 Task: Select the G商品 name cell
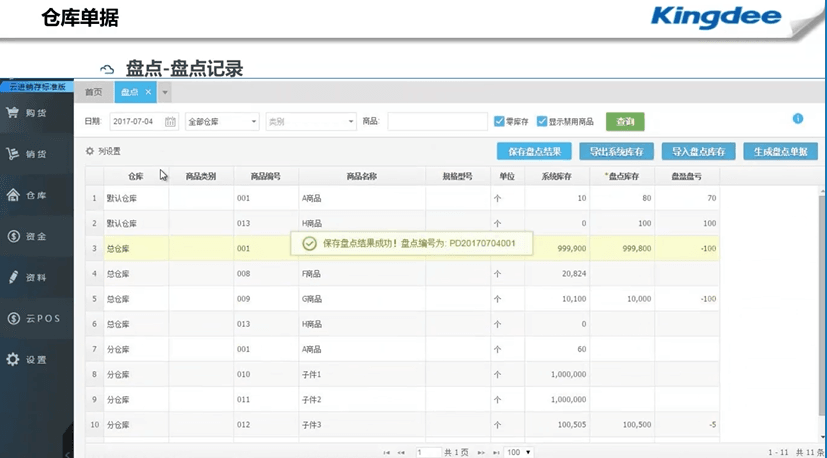pos(362,299)
